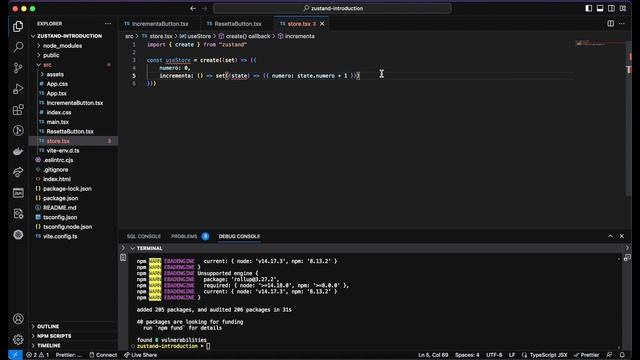This screenshot has height=360, width=640.
Task: Open Customize Layout icon
Action: (x=623, y=8)
